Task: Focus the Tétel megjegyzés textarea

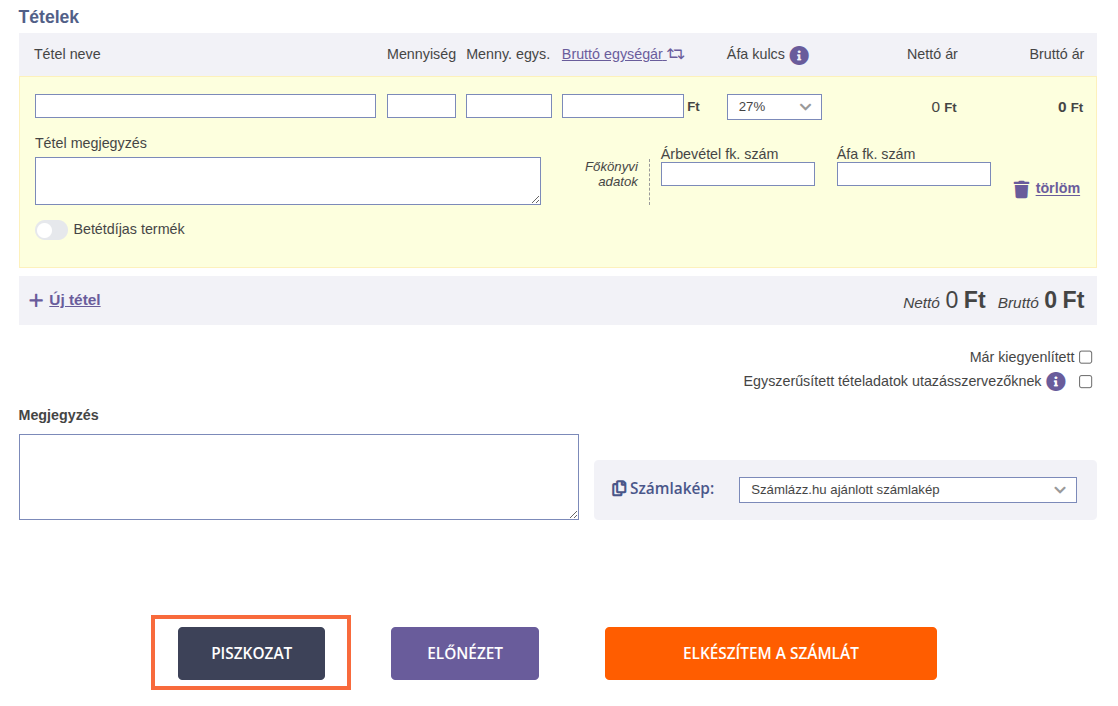Action: [x=288, y=181]
